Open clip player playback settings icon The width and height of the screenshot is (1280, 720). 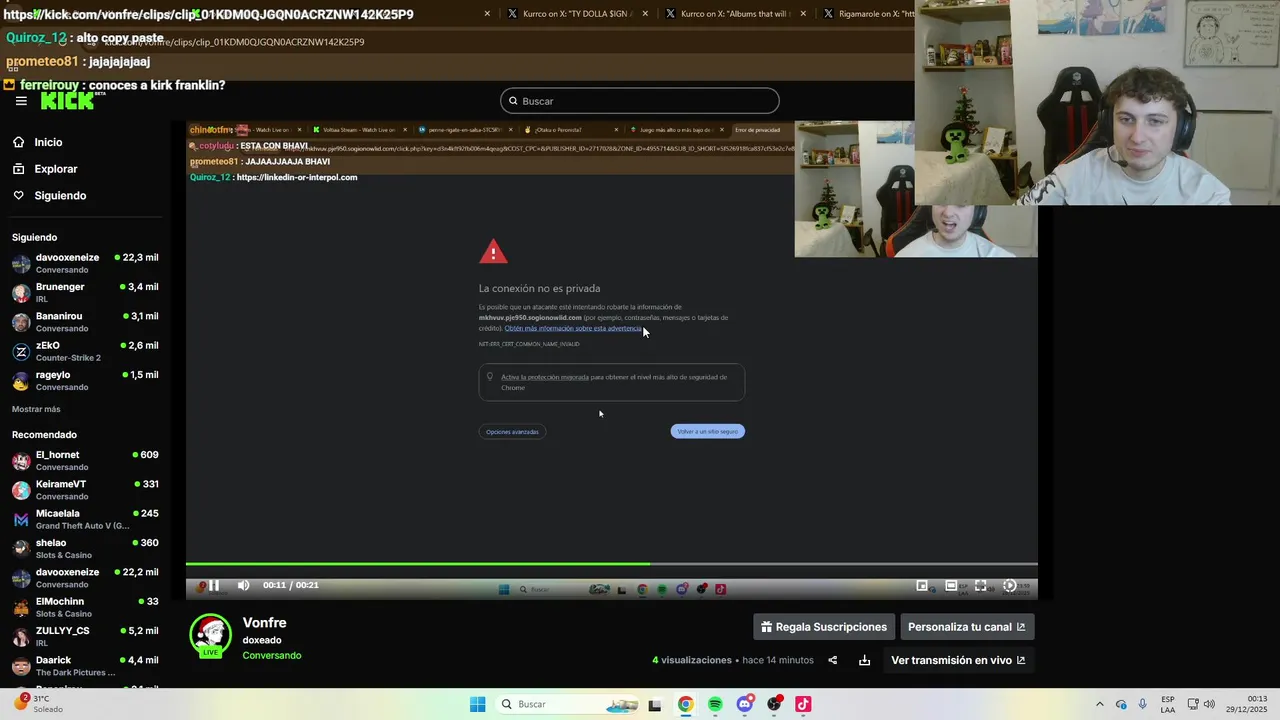point(1009,586)
